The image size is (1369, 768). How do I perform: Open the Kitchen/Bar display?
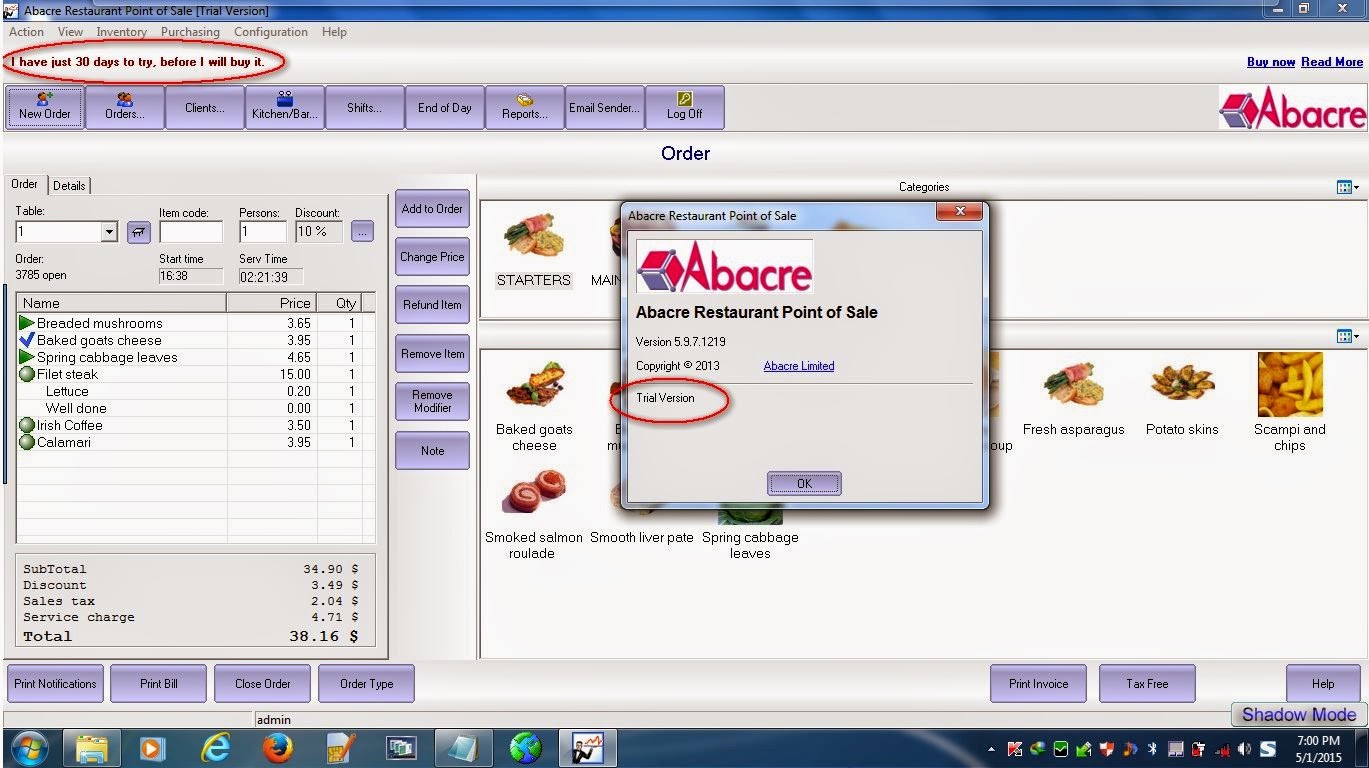pyautogui.click(x=284, y=107)
